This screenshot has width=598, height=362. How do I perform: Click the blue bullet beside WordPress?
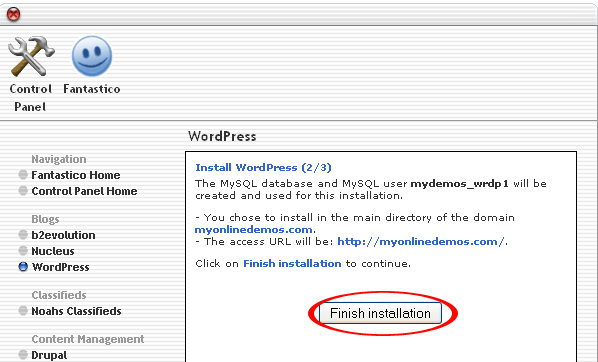pos(23,267)
